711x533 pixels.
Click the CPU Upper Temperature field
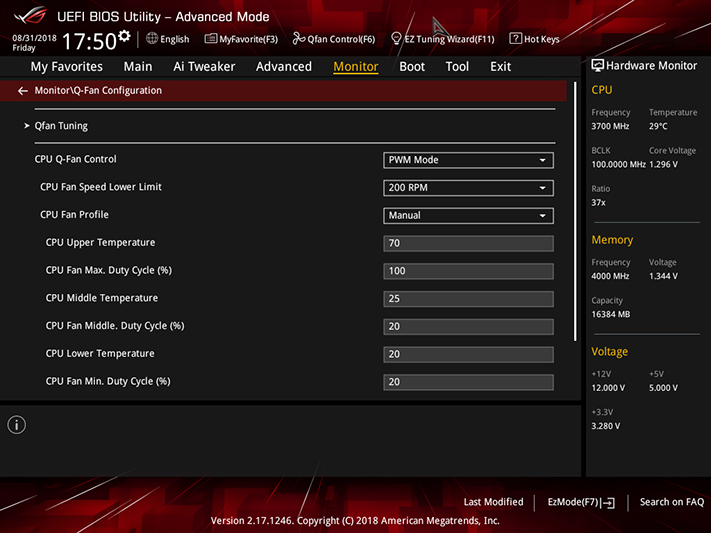(468, 243)
